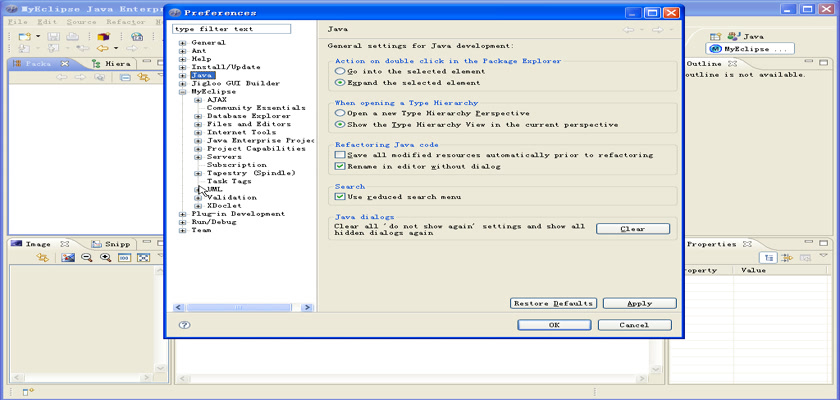
Task: Select Jigloo GUI Builder entry
Action: click(235, 84)
